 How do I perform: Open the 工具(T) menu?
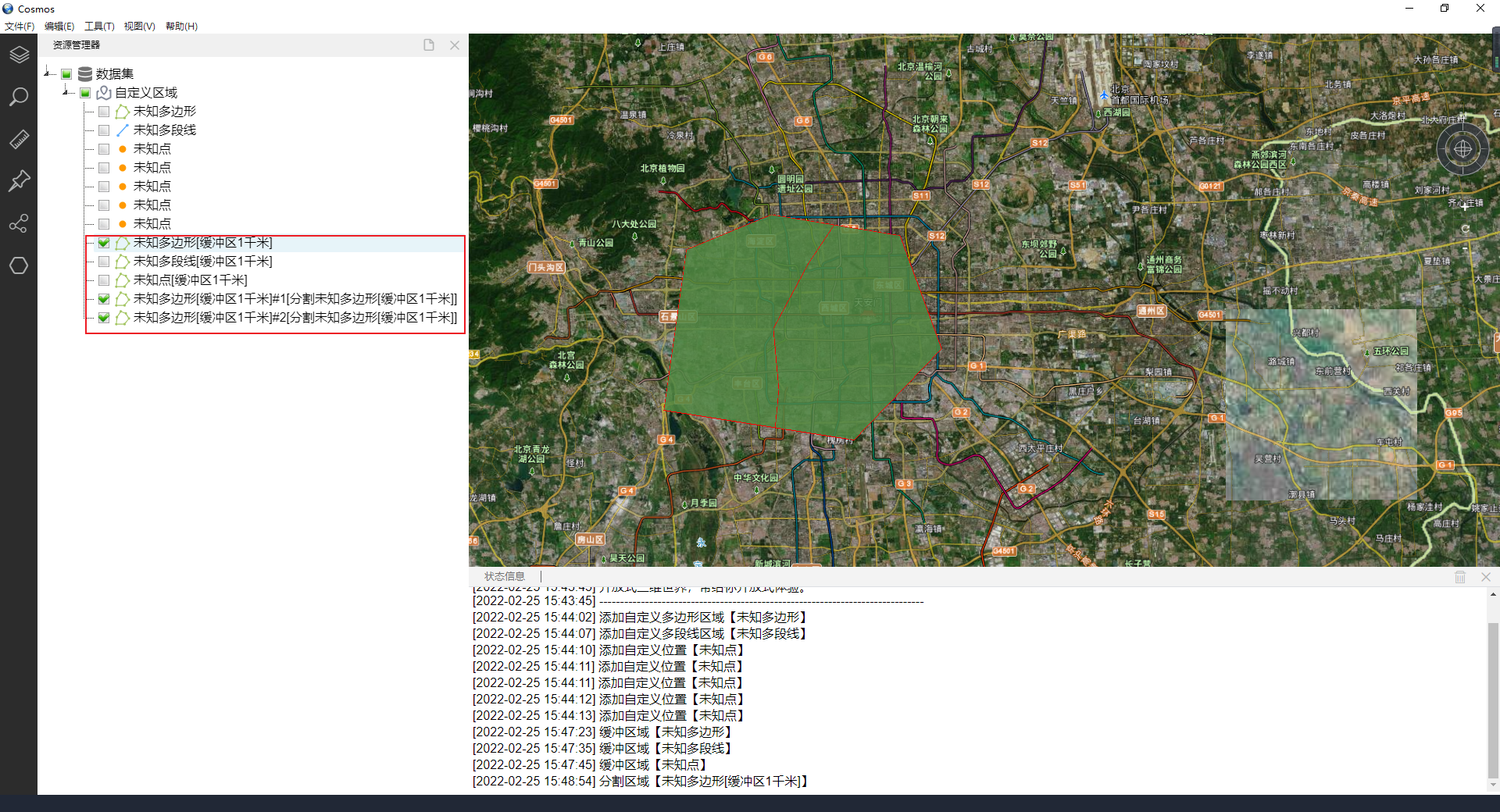click(x=99, y=26)
